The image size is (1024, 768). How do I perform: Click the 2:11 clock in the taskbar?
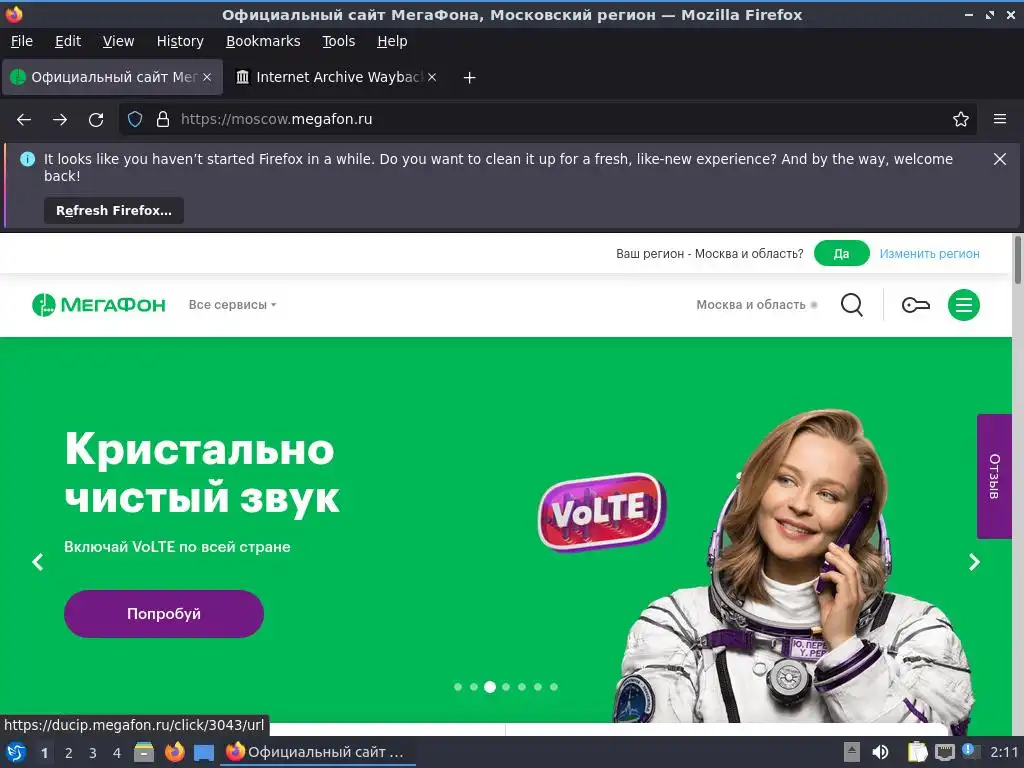pyautogui.click(x=1004, y=752)
